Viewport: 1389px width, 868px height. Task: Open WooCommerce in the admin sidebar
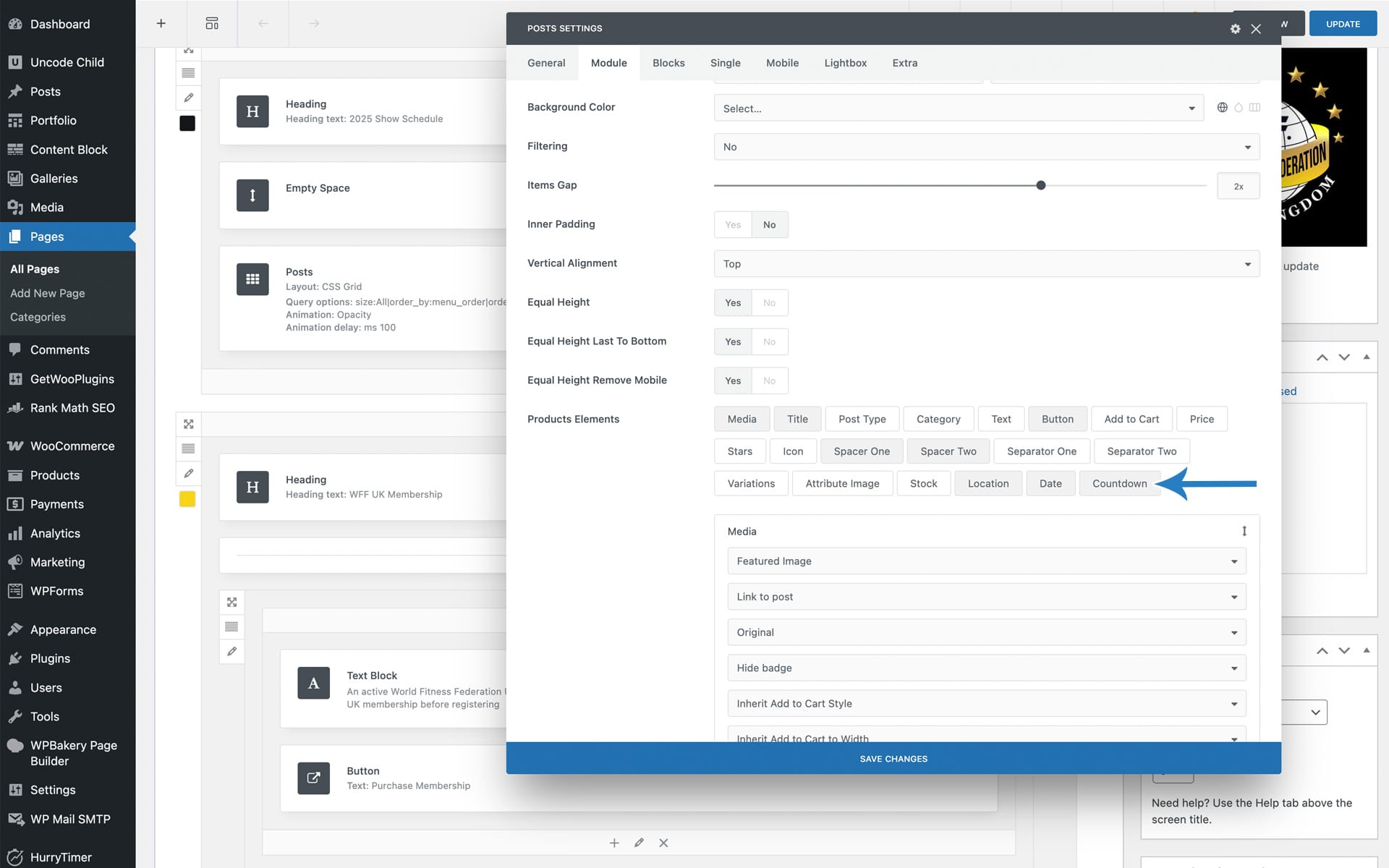point(72,446)
